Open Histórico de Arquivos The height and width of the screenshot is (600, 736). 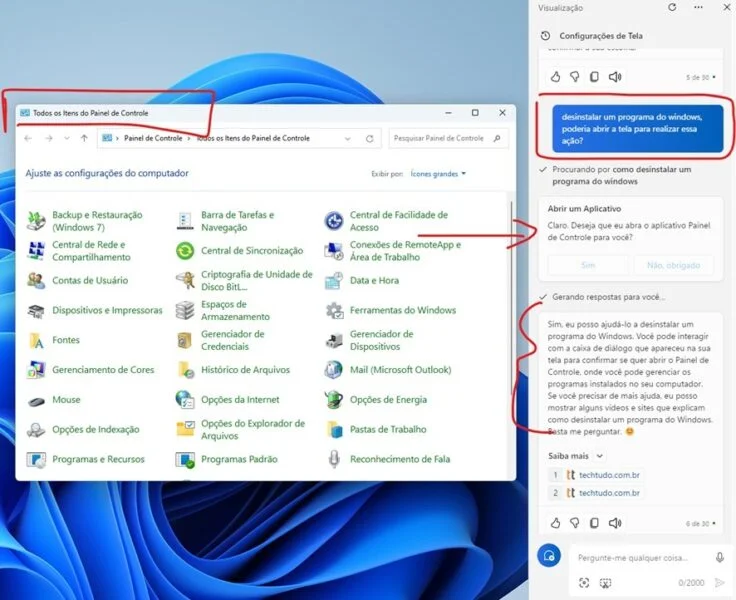tap(233, 370)
